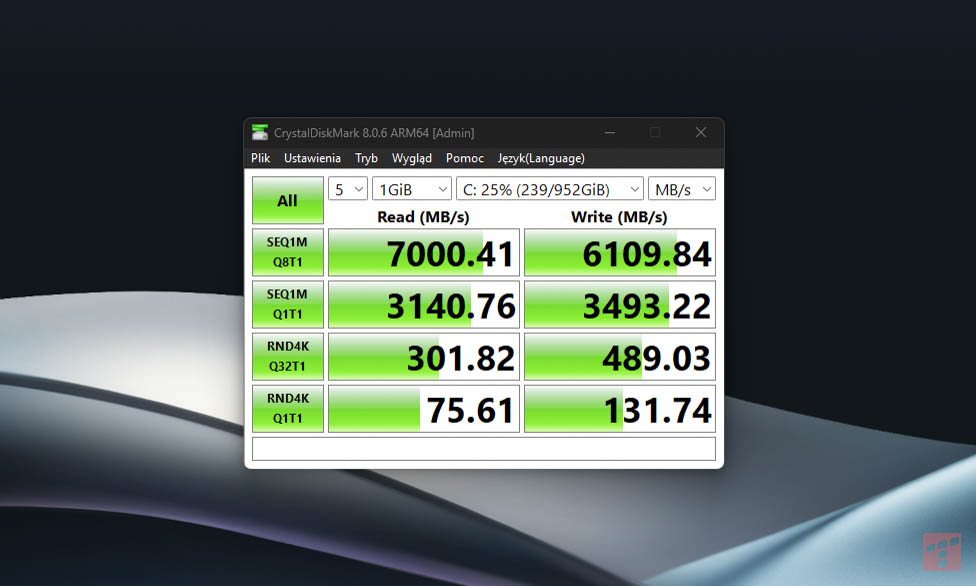Expand the test count dropdown showing 5
Image resolution: width=976 pixels, height=586 pixels.
click(x=348, y=189)
